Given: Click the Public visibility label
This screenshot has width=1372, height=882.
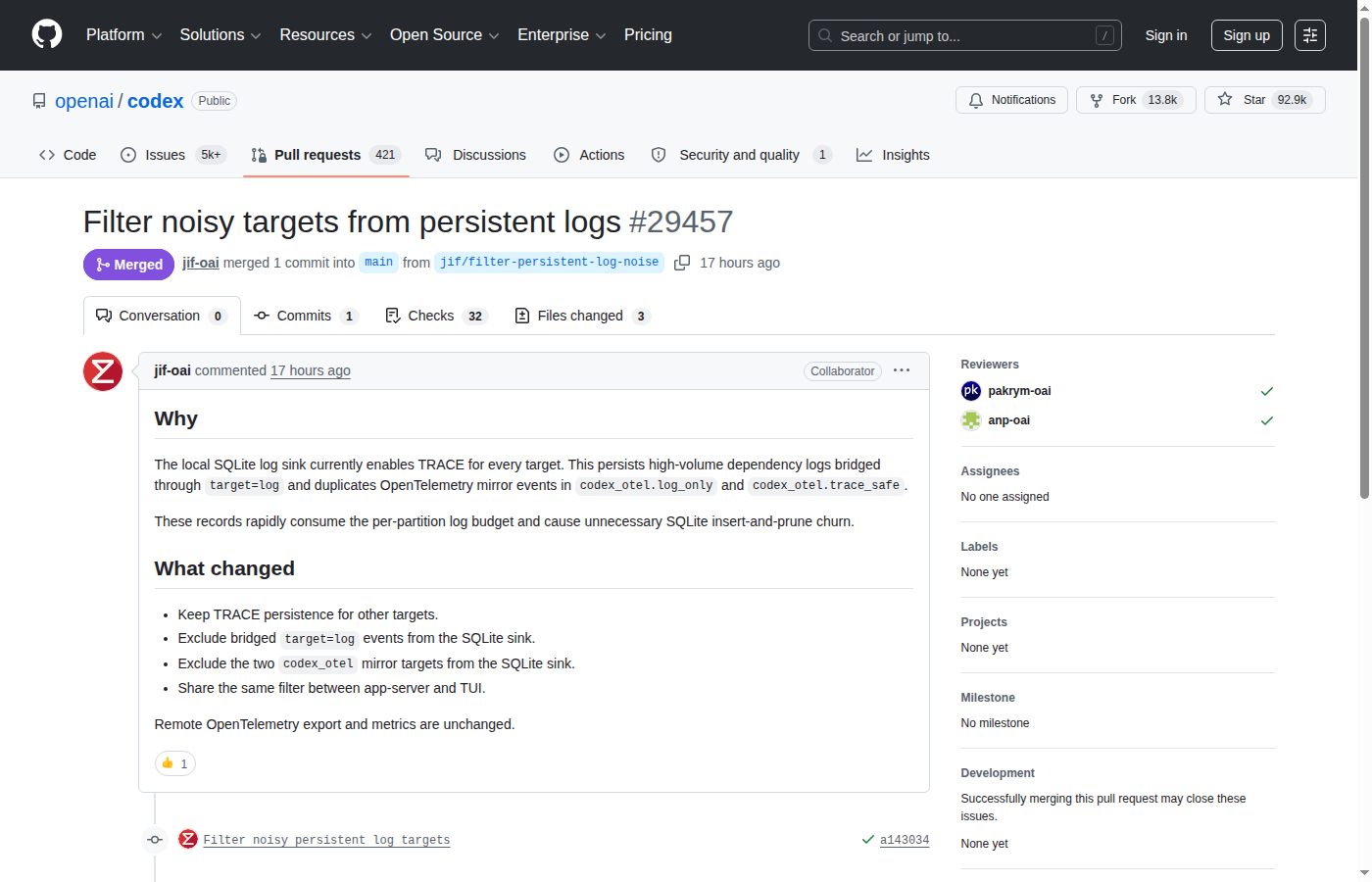Looking at the screenshot, I should (215, 101).
